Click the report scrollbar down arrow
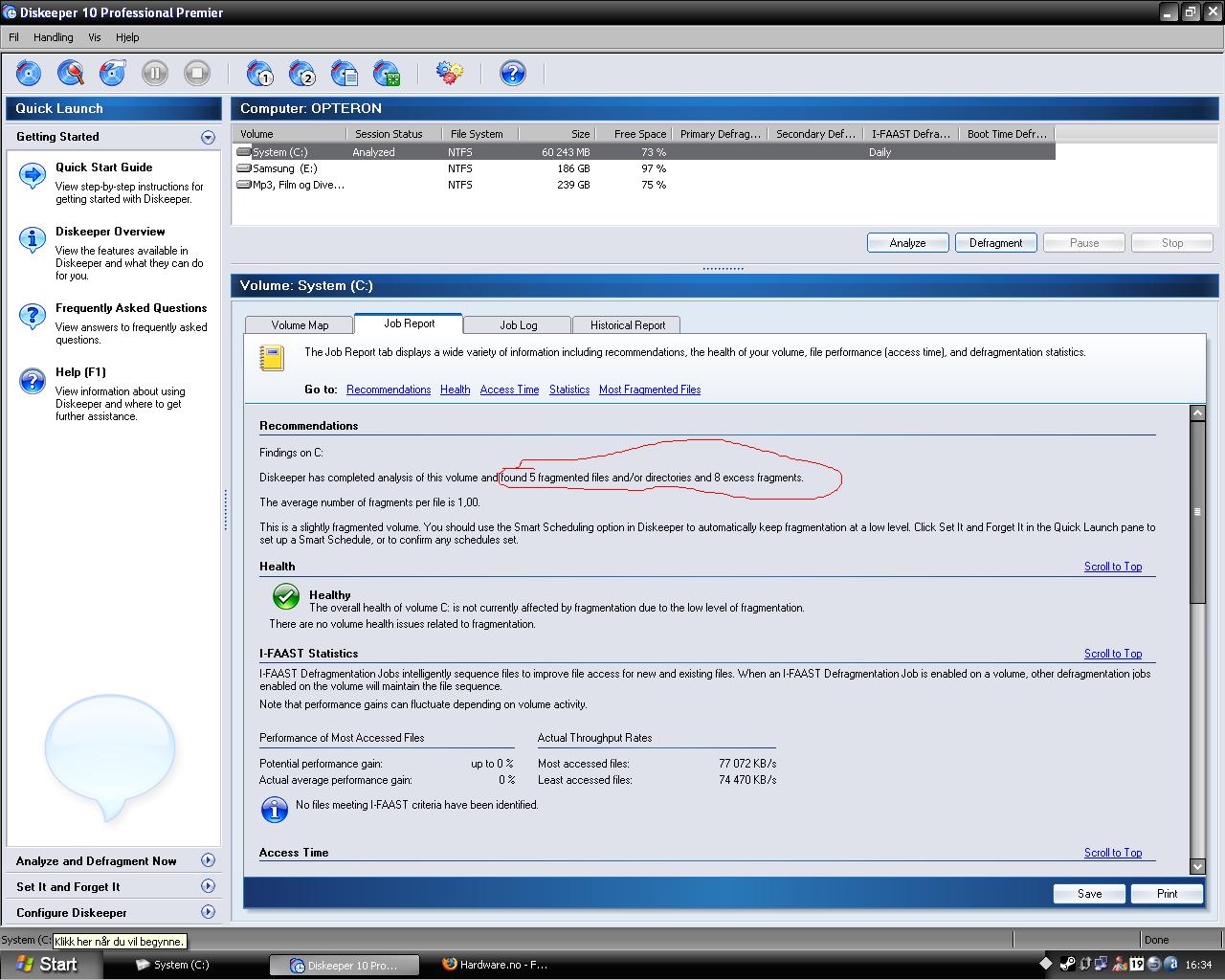The width and height of the screenshot is (1225, 980). tap(1197, 866)
